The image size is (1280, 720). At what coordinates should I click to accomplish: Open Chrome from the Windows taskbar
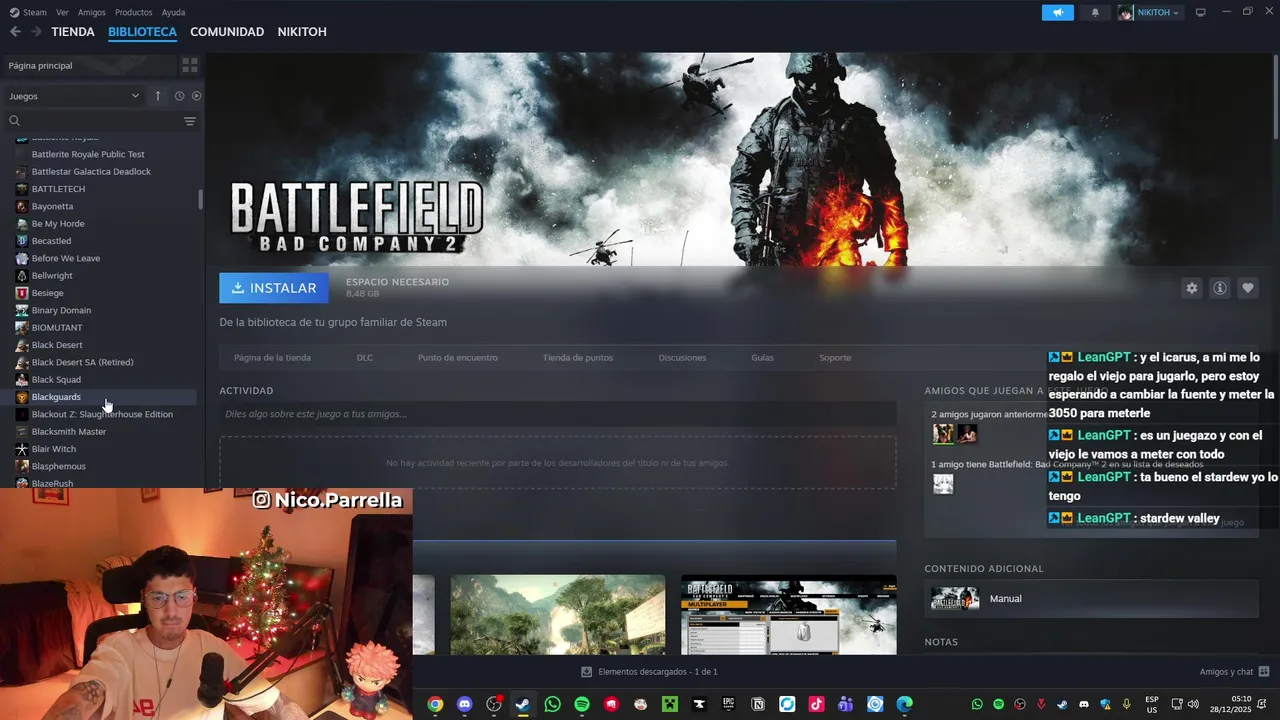coord(435,704)
